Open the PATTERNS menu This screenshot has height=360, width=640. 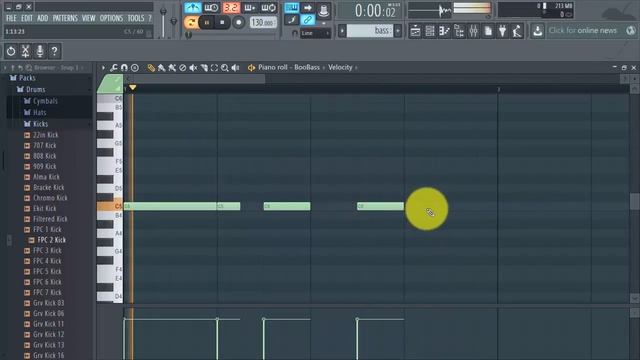click(65, 18)
